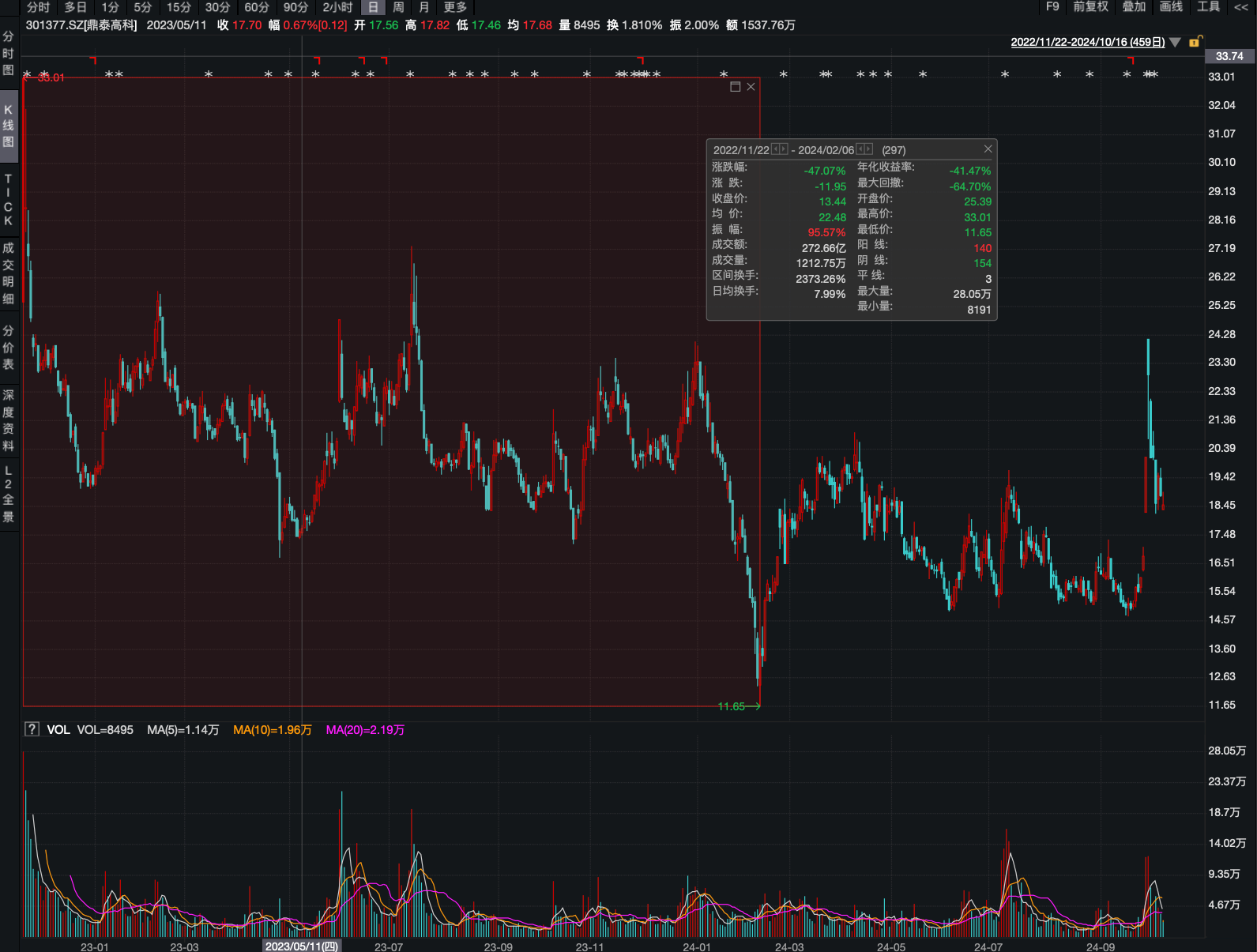Open the VOL indicator help question mark

coord(32,729)
